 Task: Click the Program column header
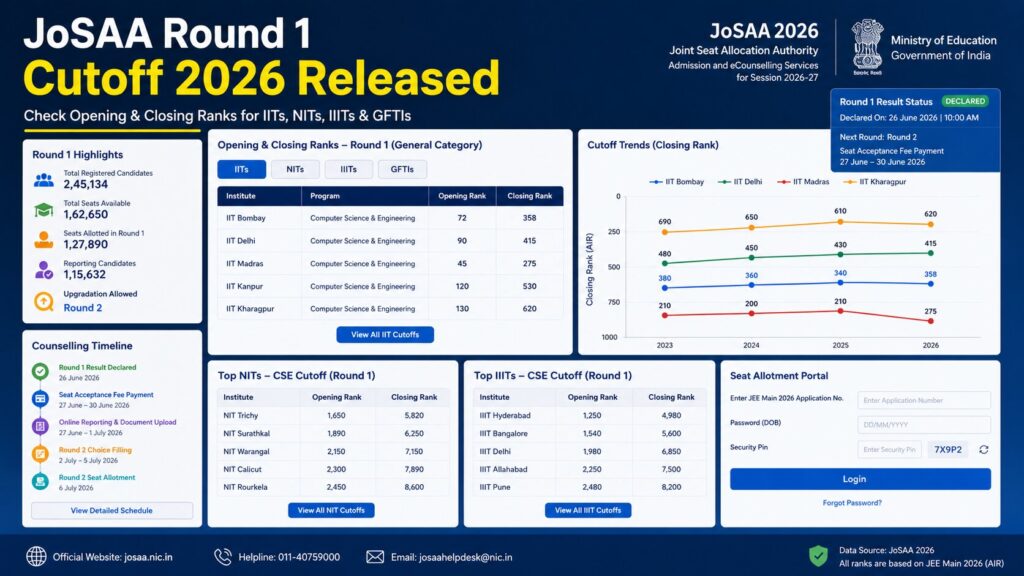[364, 196]
